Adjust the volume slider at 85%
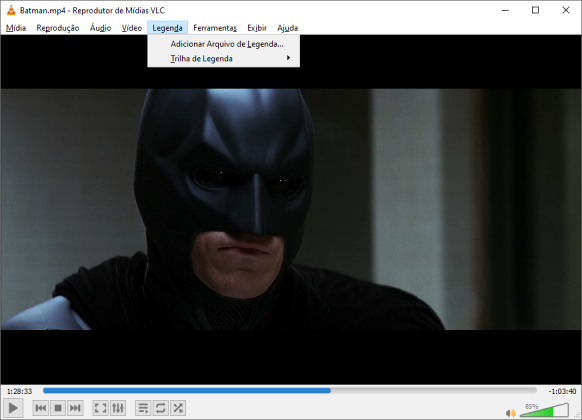The height and width of the screenshot is (420, 582). point(544,410)
